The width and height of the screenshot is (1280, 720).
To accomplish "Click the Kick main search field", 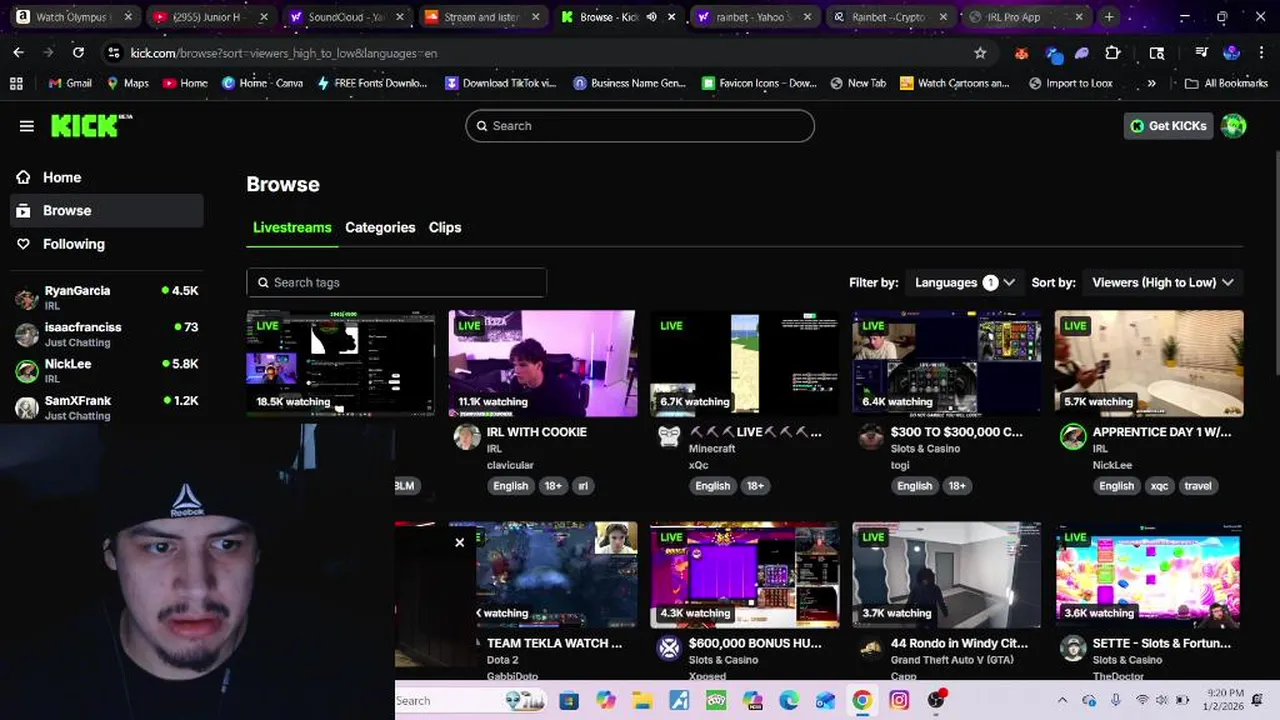I will [640, 126].
